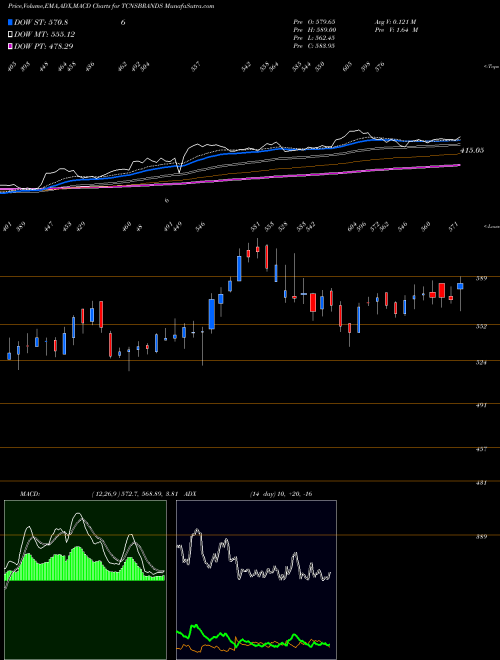Click the 'DOW PT: 478.29' legend text
500x660 pixels.
coord(44,46)
